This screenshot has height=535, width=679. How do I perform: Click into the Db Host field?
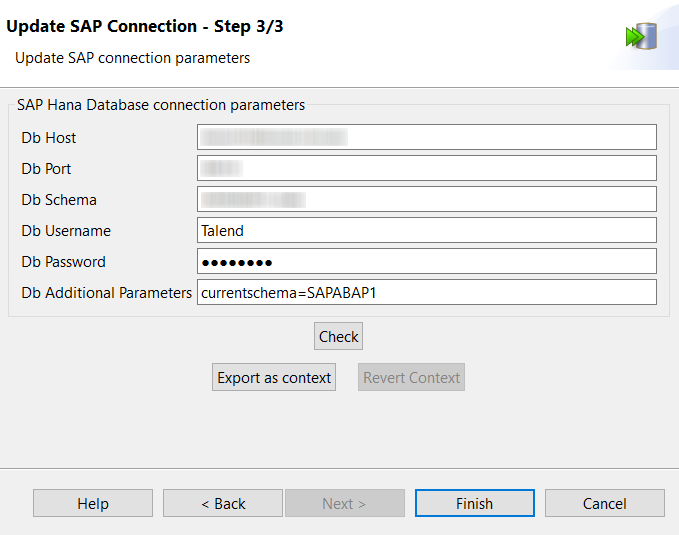coord(426,137)
